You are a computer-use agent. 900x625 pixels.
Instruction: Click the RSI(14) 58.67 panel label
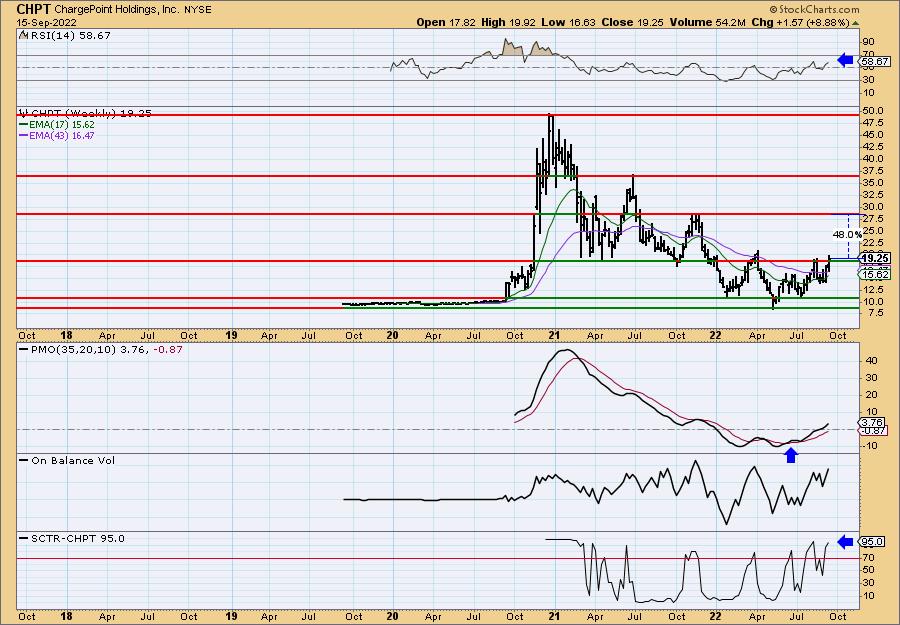coord(69,36)
